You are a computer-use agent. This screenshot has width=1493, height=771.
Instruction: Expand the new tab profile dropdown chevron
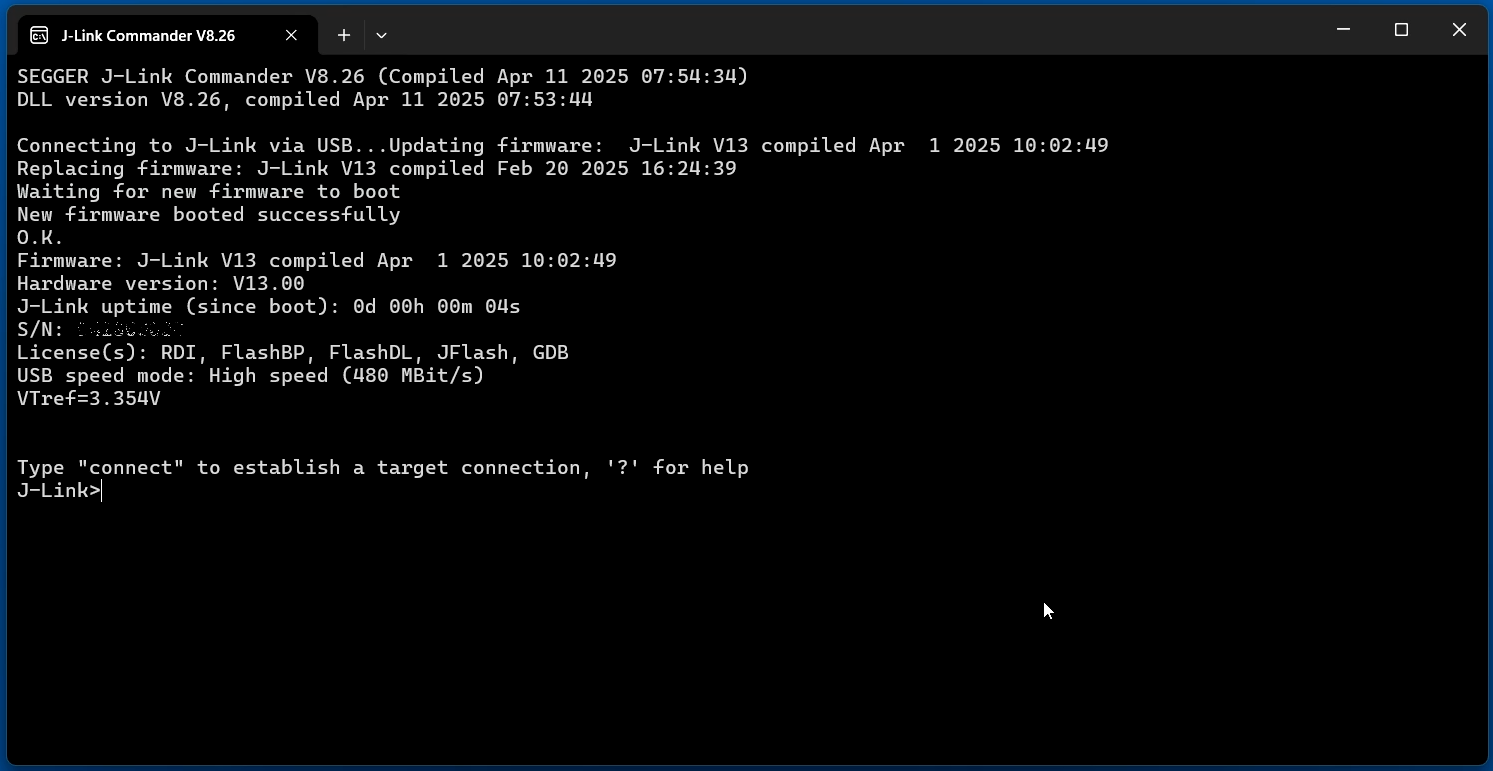pos(381,35)
